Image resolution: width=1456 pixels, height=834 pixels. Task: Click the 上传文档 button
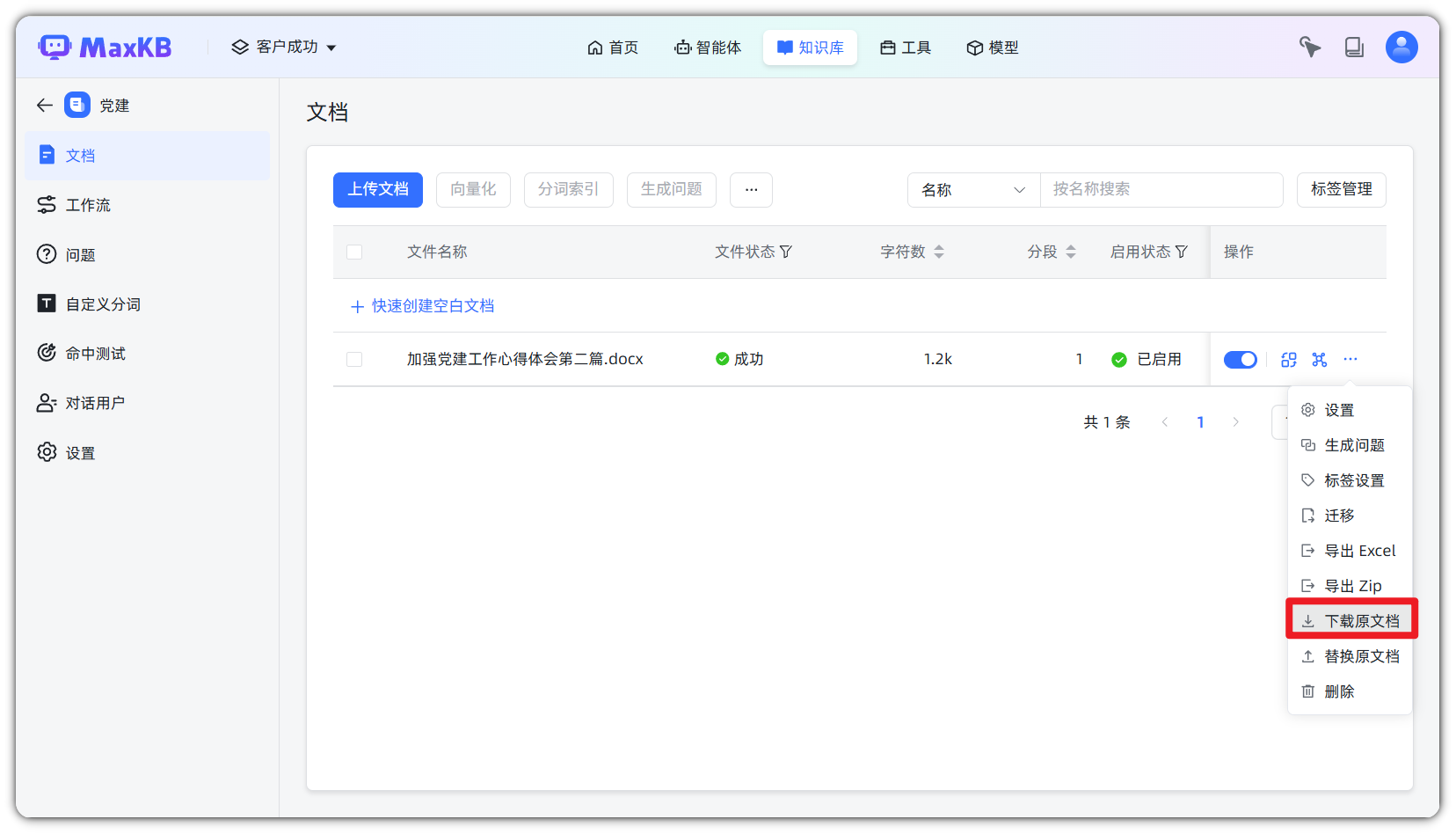click(378, 190)
